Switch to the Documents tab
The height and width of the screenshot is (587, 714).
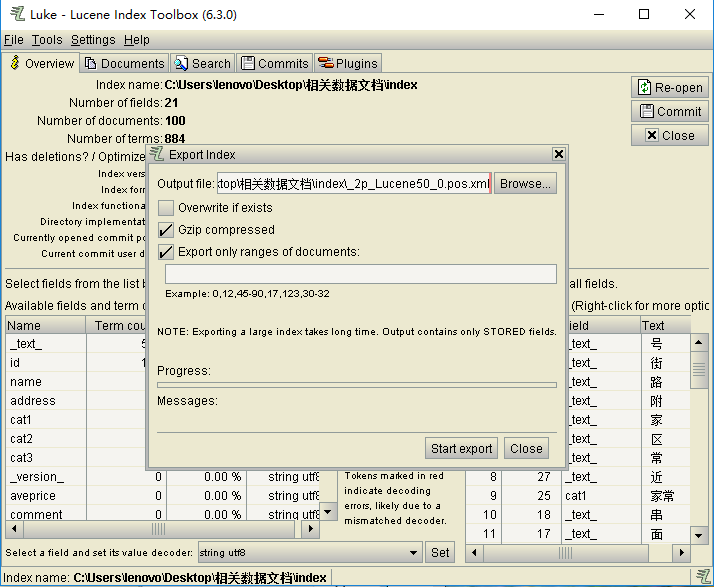click(x=124, y=63)
